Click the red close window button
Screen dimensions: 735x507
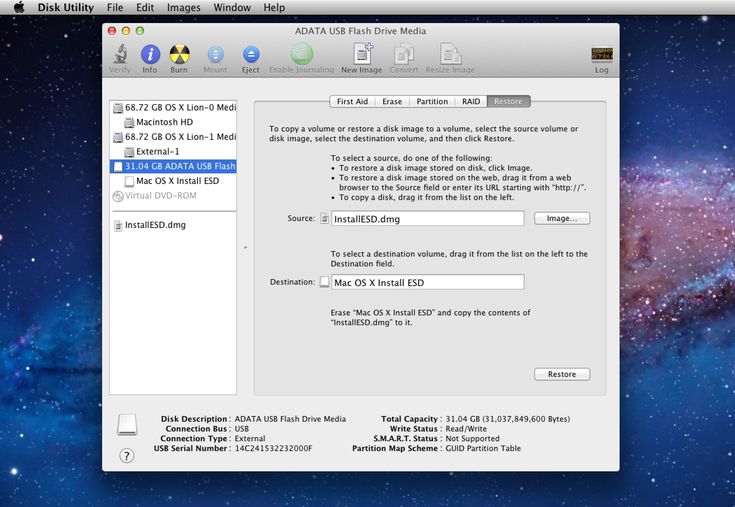[x=112, y=31]
